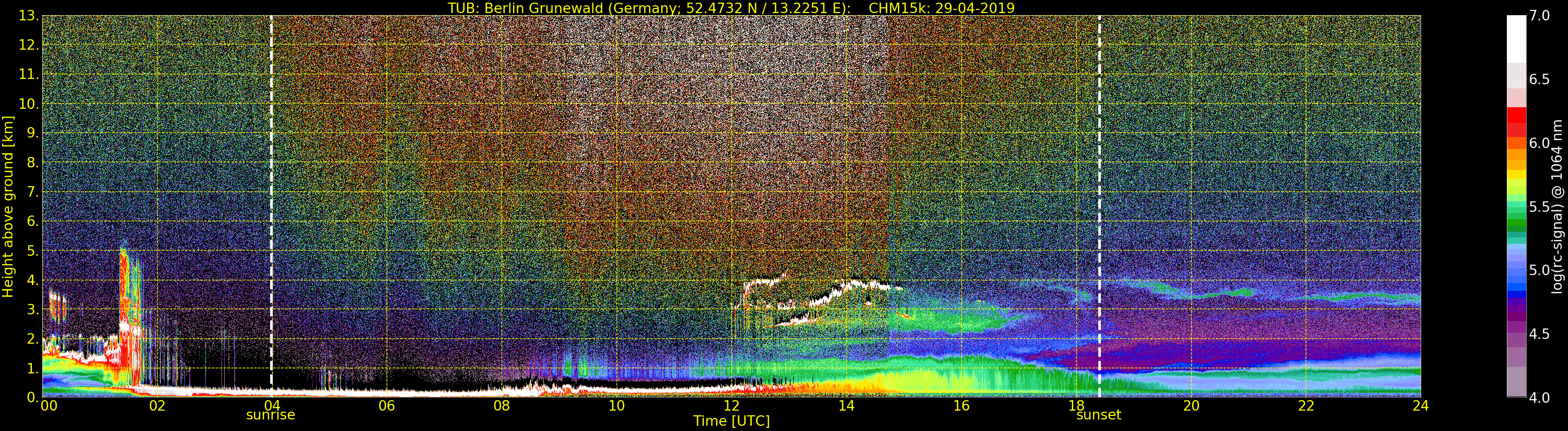Click the 'sunset' label below the axis
Image resolution: width=1568 pixels, height=431 pixels.
(1098, 415)
